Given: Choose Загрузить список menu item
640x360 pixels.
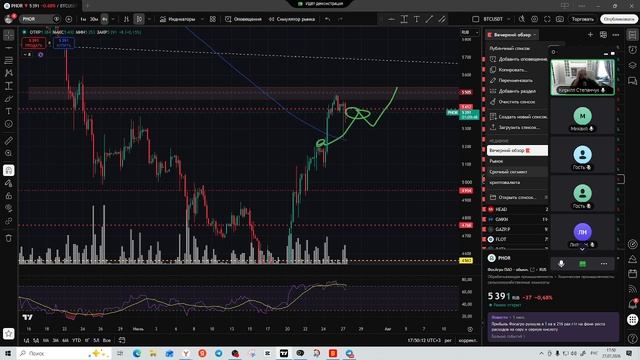Looking at the screenshot, I should [x=518, y=127].
